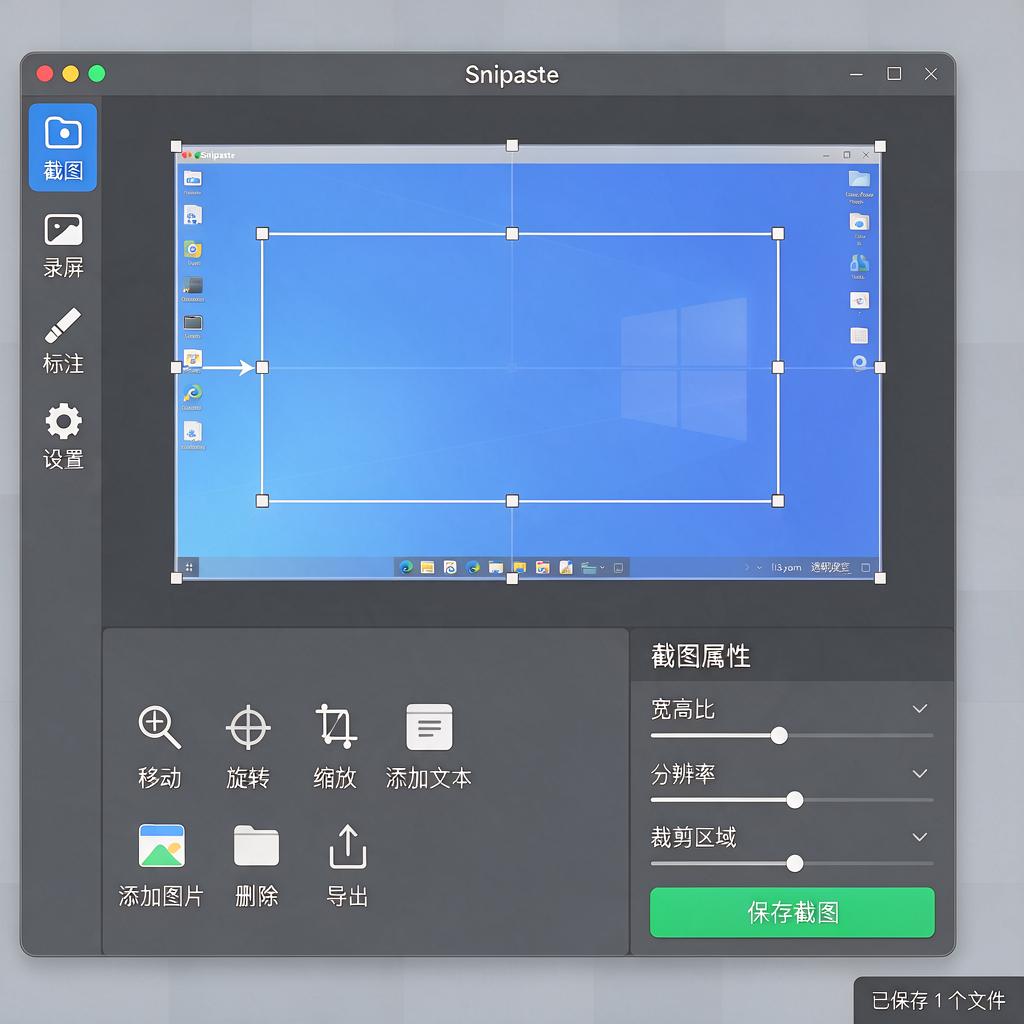The height and width of the screenshot is (1024, 1024).
Task: Click the outer selection top-center handle
Action: click(x=512, y=146)
